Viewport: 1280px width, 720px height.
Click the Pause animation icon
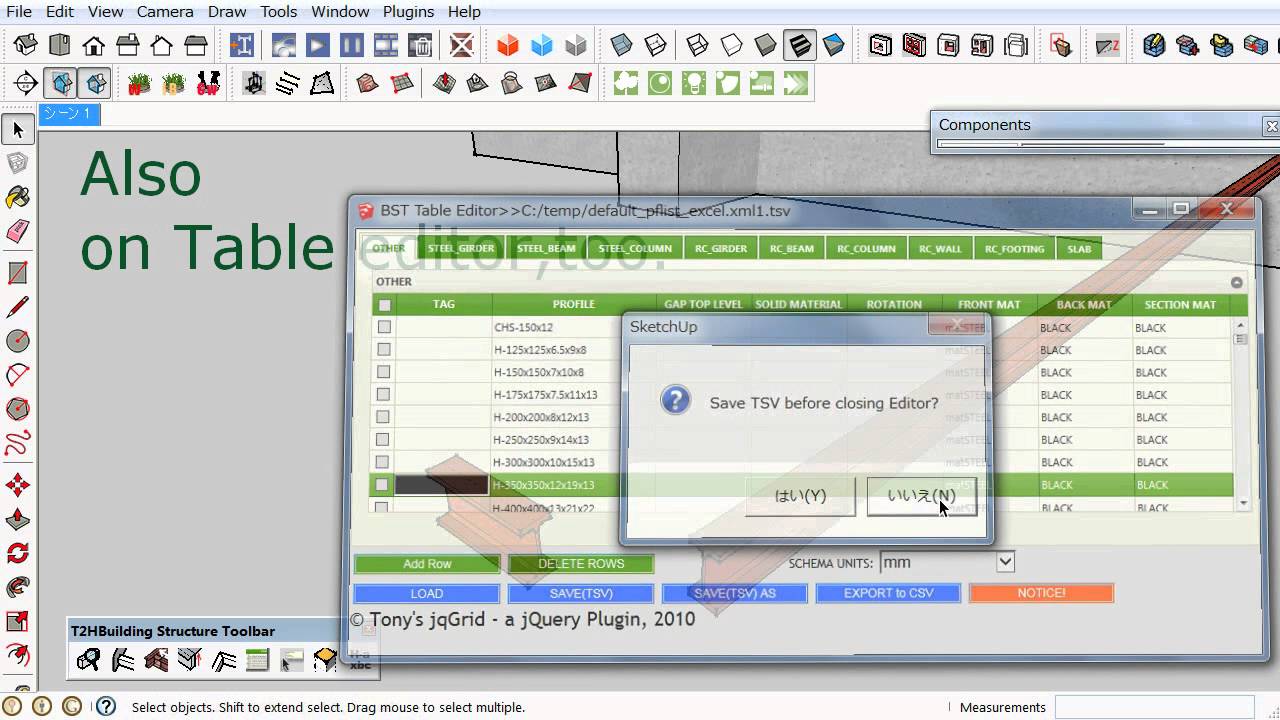point(351,45)
